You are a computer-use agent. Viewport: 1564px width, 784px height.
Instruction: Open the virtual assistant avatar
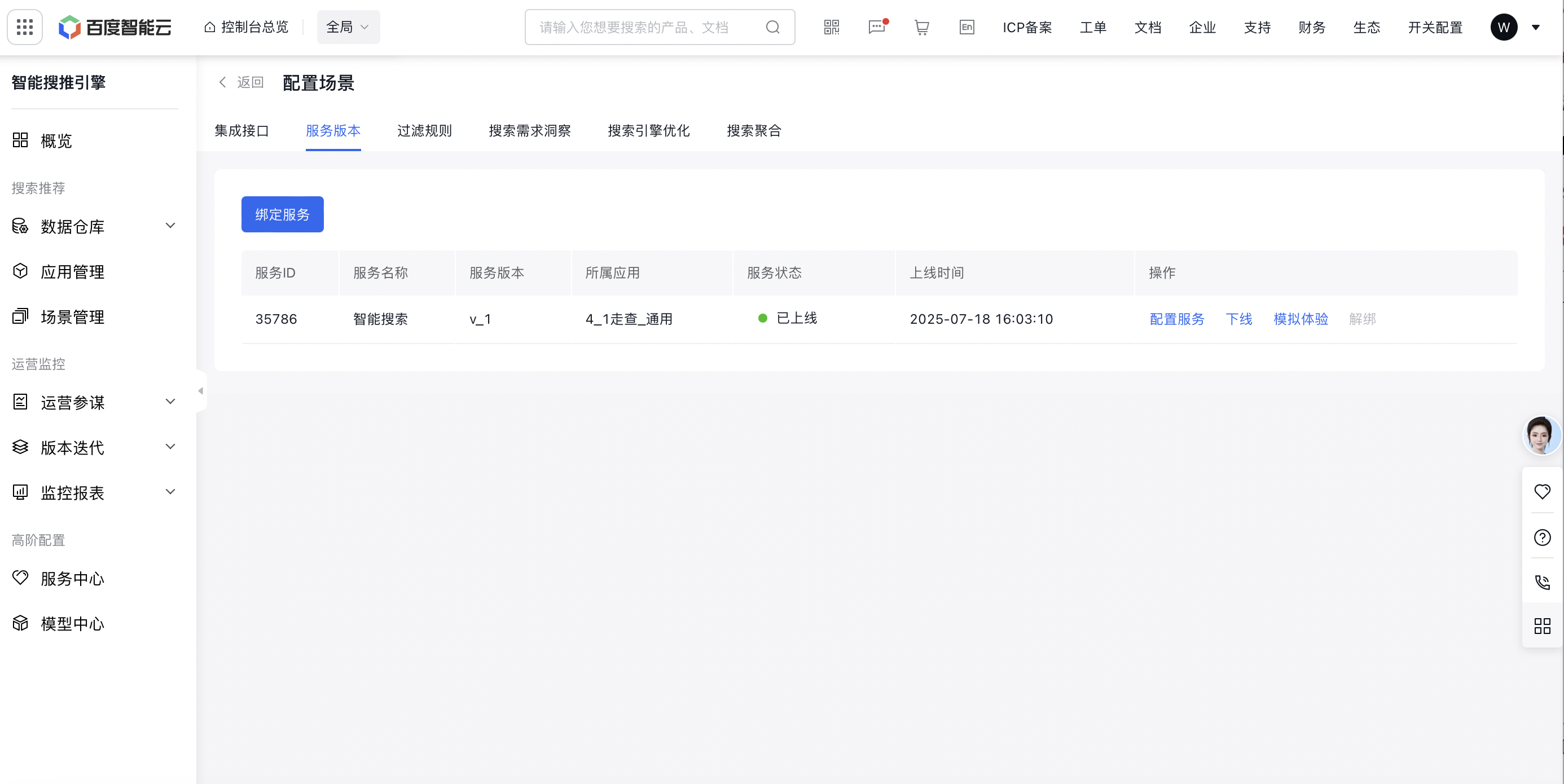pyautogui.click(x=1541, y=435)
